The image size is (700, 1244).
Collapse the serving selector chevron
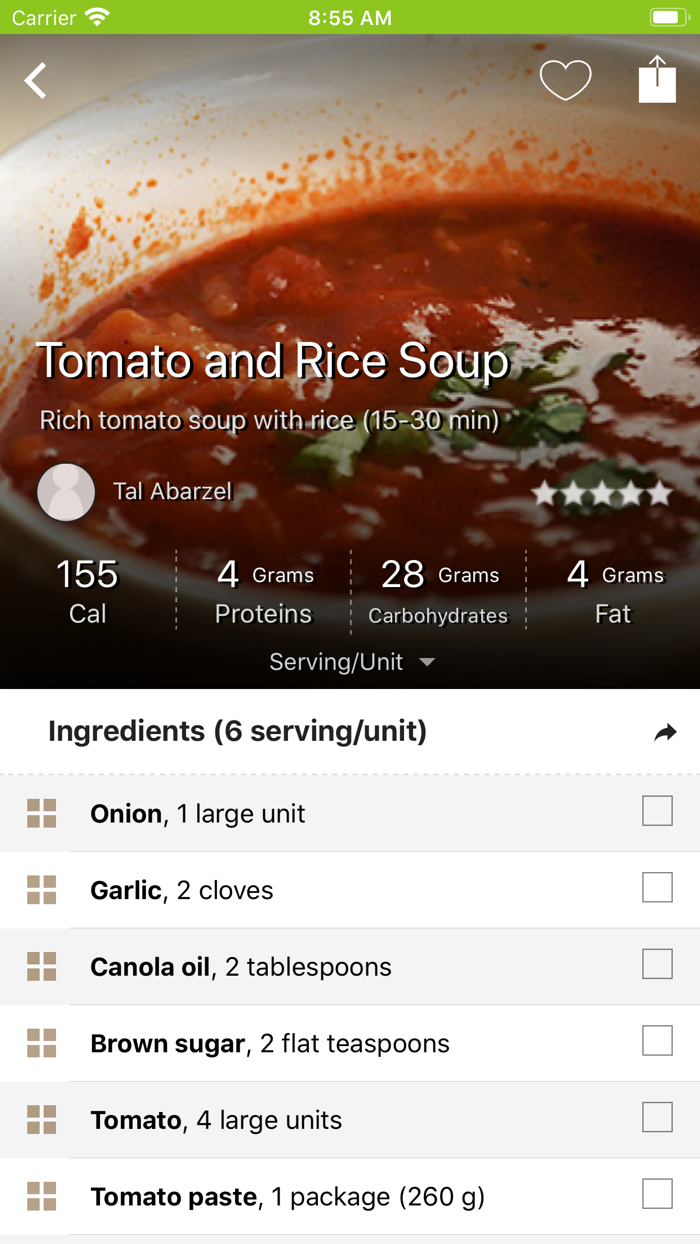427,662
